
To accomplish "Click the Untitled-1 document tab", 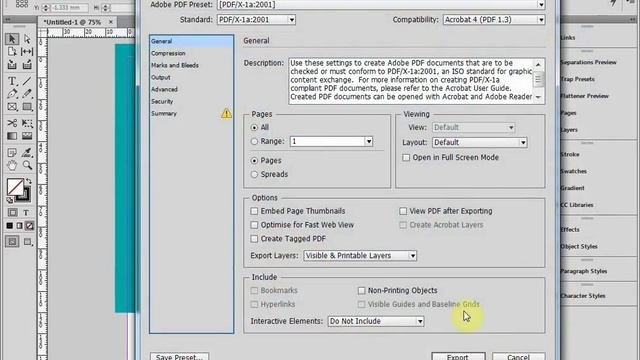I will click(72, 22).
